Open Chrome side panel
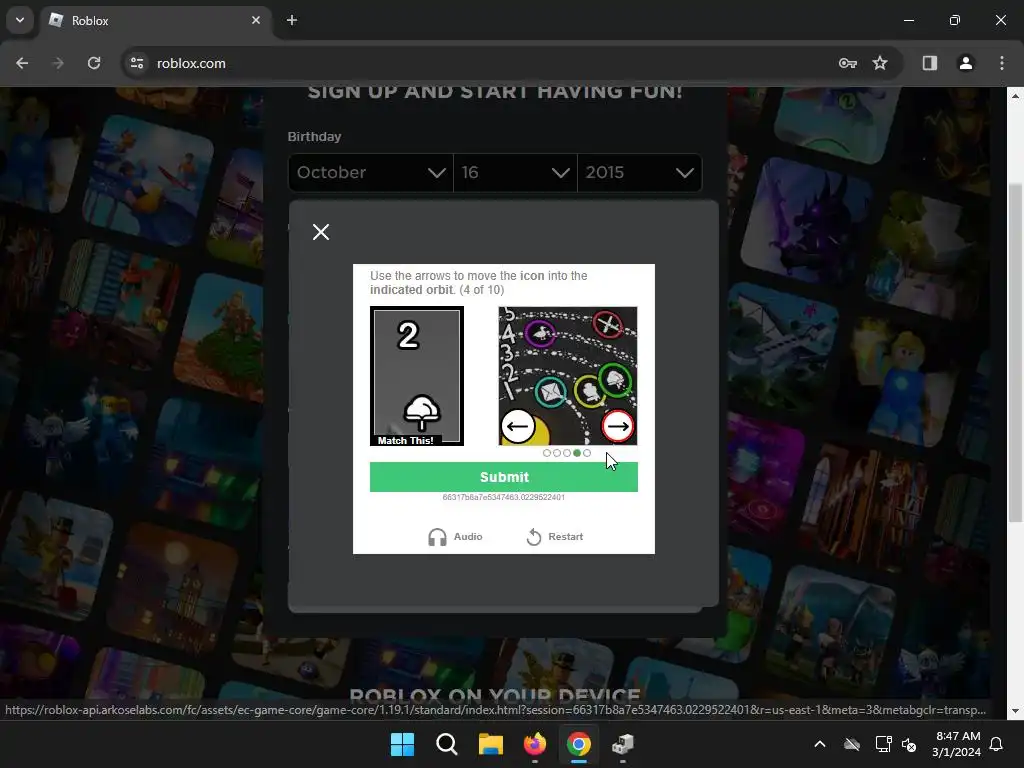Viewport: 1024px width, 768px height. (930, 63)
